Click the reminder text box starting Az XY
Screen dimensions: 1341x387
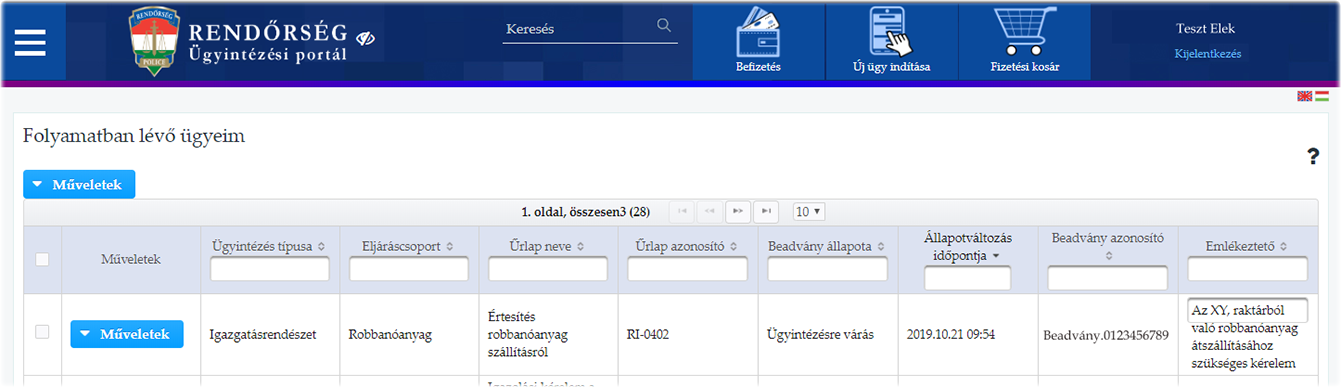pos(1248,310)
